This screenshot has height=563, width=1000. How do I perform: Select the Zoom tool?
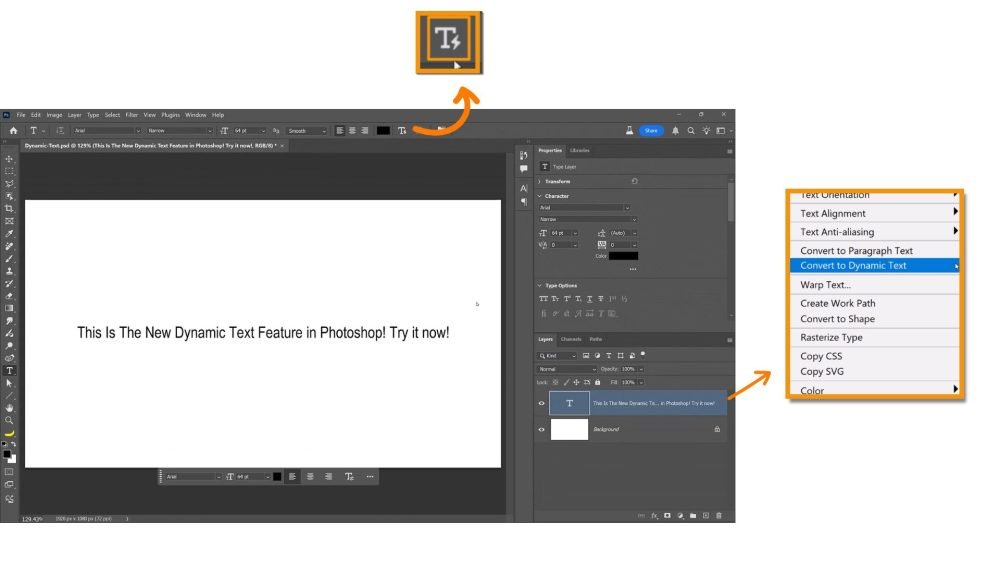pos(9,421)
